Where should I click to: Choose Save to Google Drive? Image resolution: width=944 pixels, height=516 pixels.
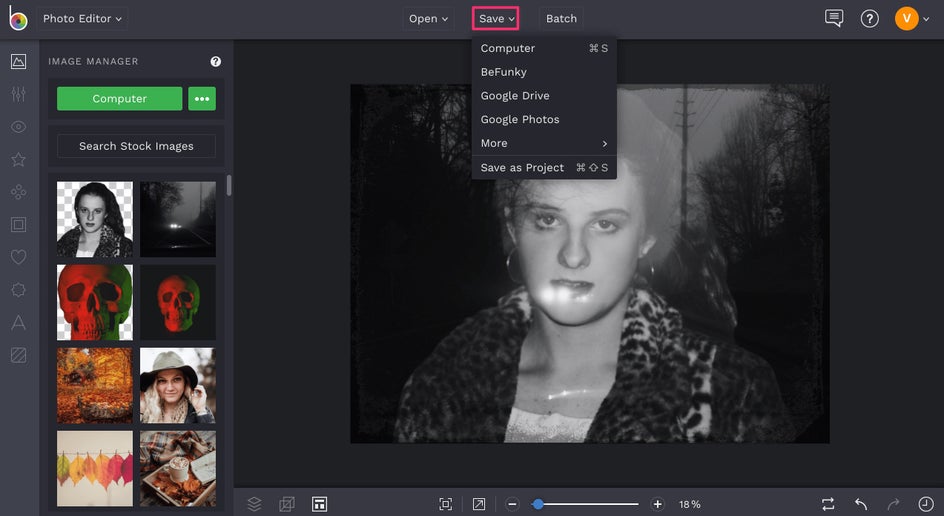544,96
